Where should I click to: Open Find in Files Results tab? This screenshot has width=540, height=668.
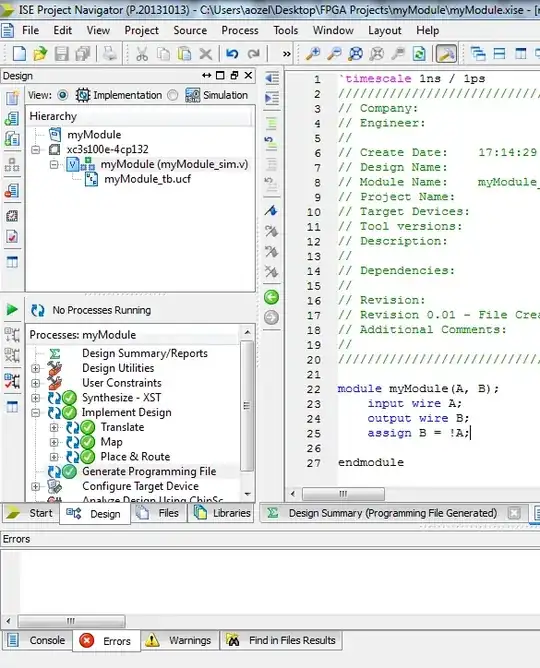pyautogui.click(x=281, y=640)
